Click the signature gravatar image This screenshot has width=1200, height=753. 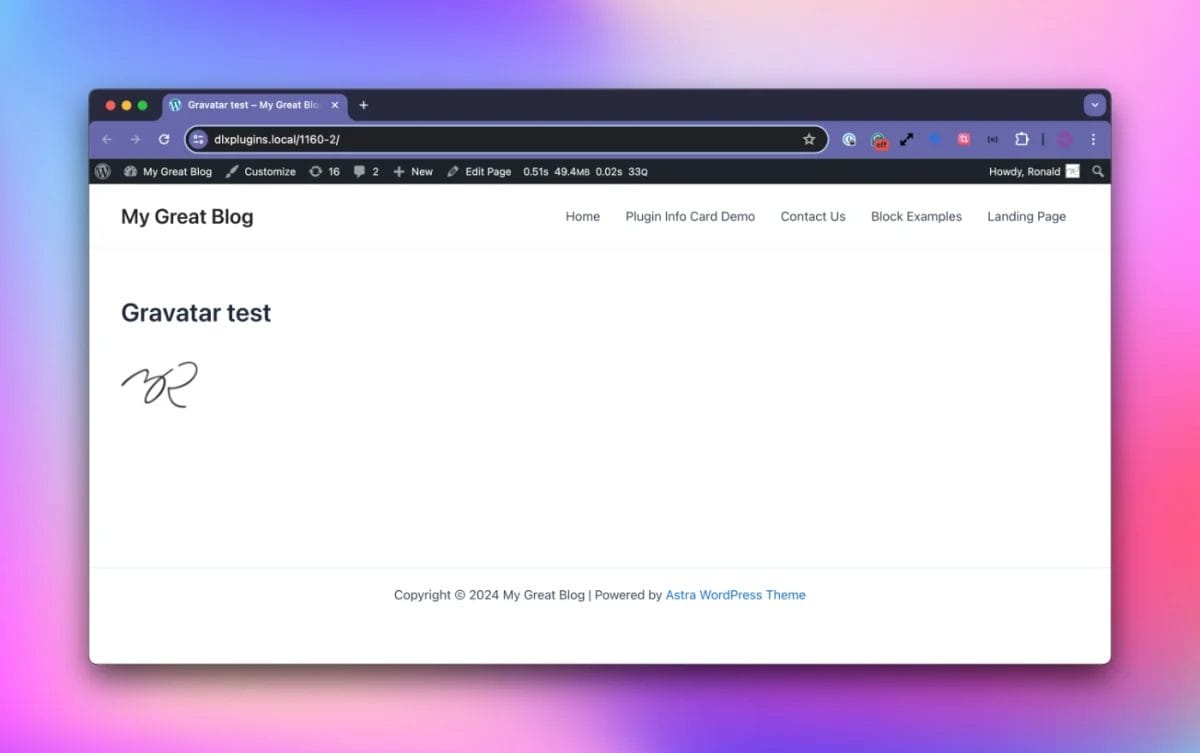(159, 385)
